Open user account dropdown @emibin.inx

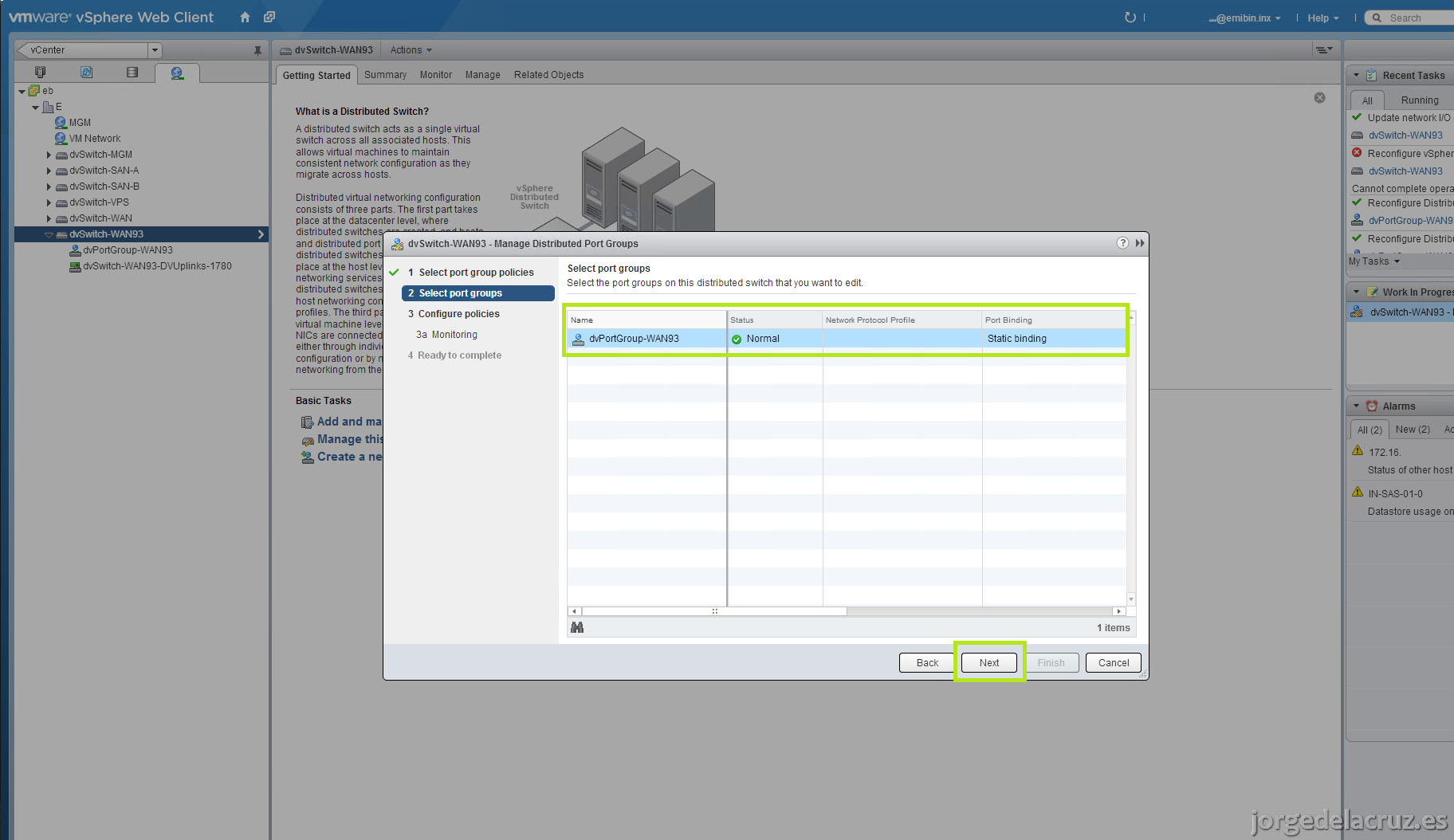click(x=1244, y=18)
